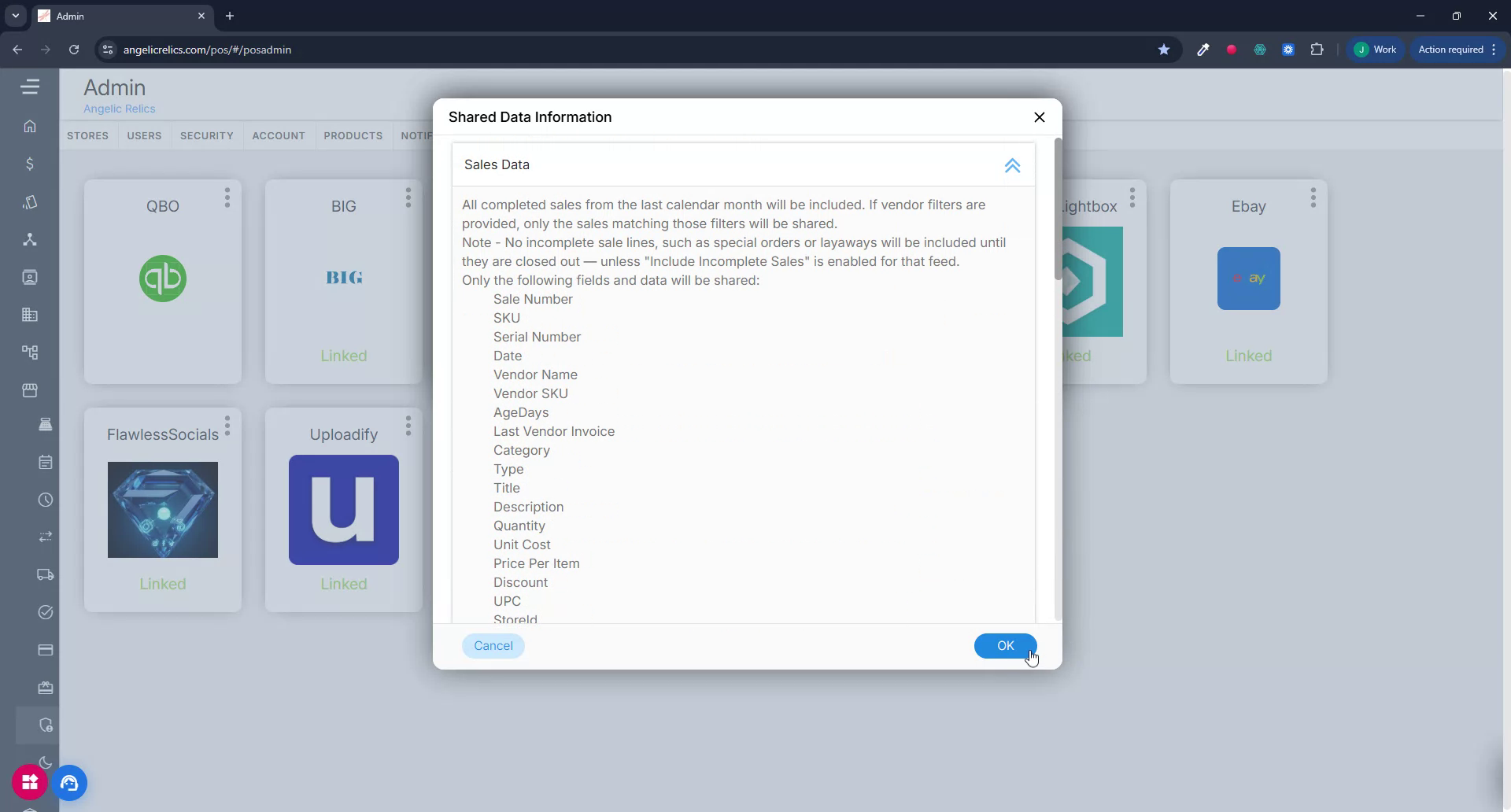Open a new browser tab
The width and height of the screenshot is (1511, 812).
point(230,16)
